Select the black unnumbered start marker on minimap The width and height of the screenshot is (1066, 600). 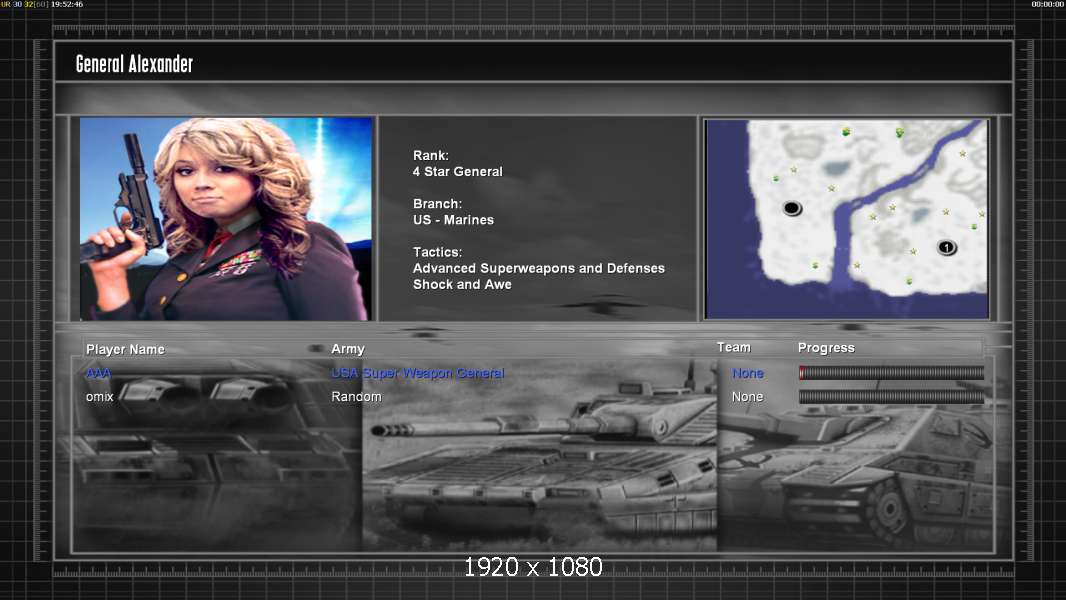coord(792,208)
